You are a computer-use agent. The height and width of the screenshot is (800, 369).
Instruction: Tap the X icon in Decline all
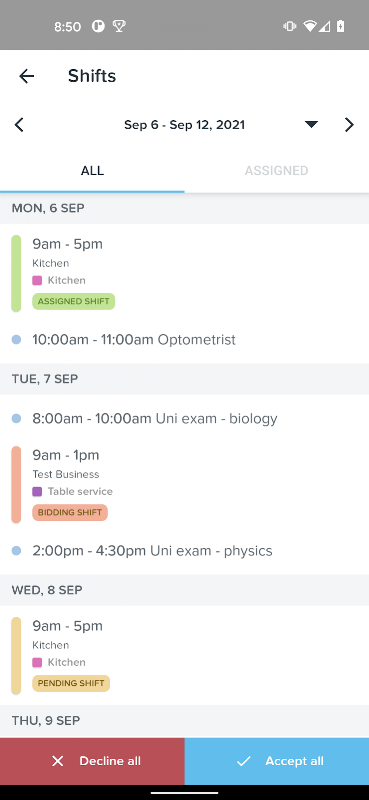point(58,761)
